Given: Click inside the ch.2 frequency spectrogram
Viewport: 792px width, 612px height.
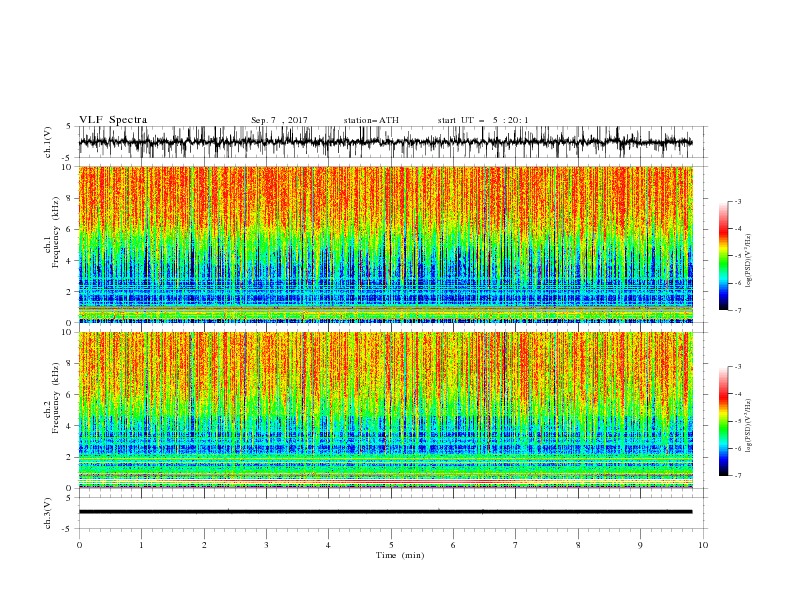Looking at the screenshot, I should [385, 410].
